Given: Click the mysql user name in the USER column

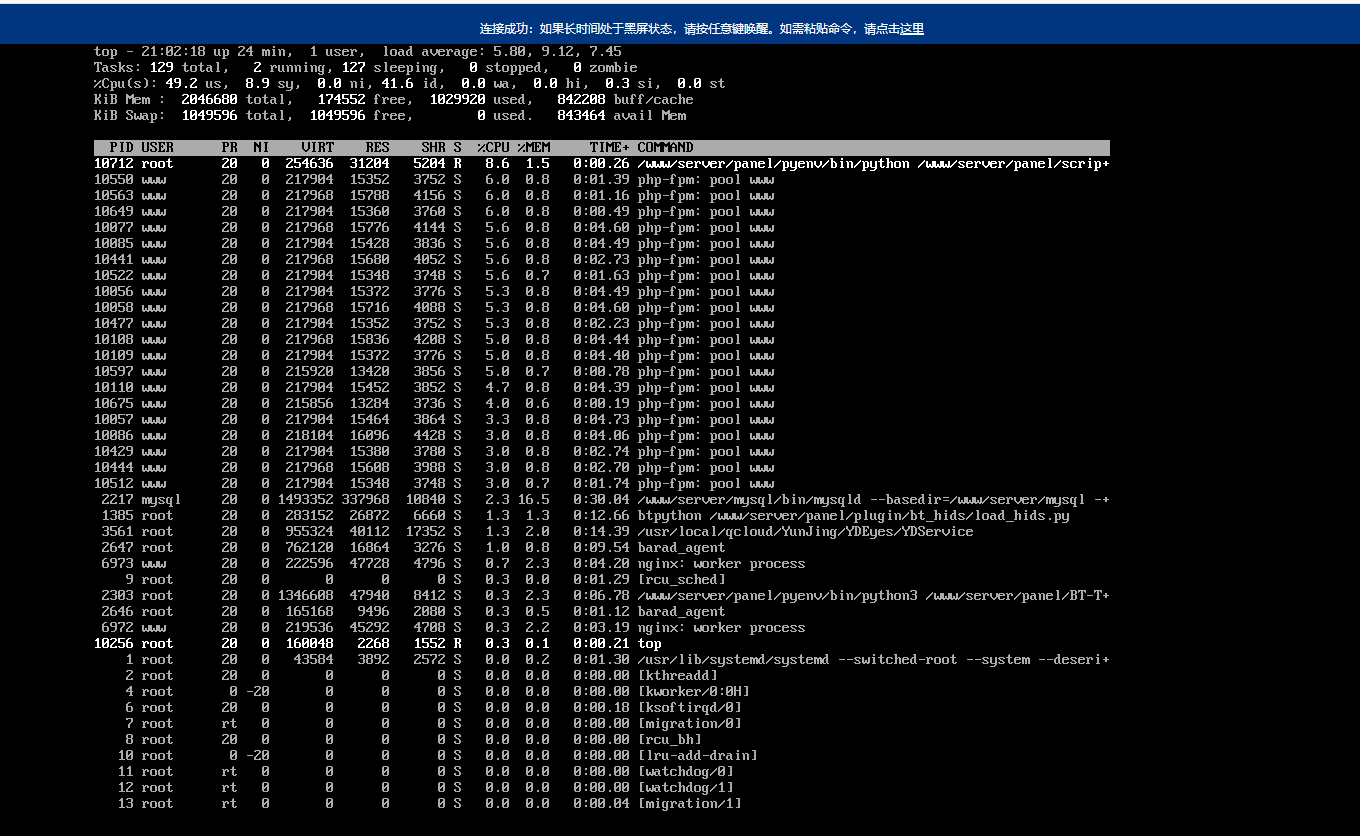Looking at the screenshot, I should (x=161, y=499).
